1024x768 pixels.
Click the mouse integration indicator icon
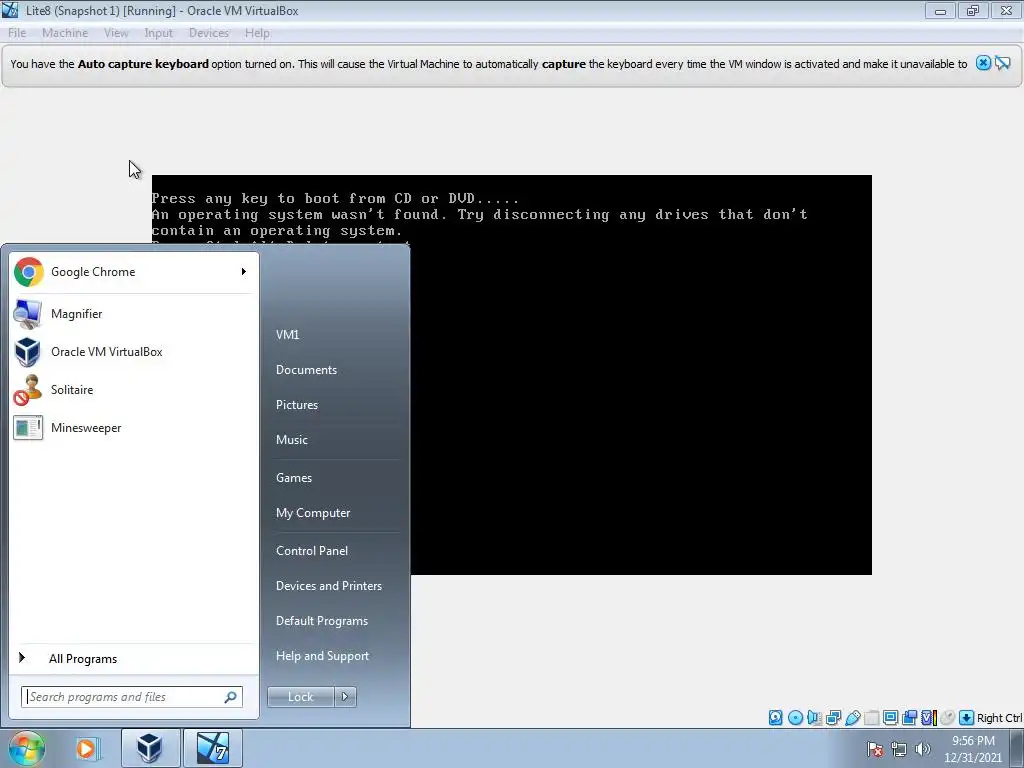(x=947, y=718)
